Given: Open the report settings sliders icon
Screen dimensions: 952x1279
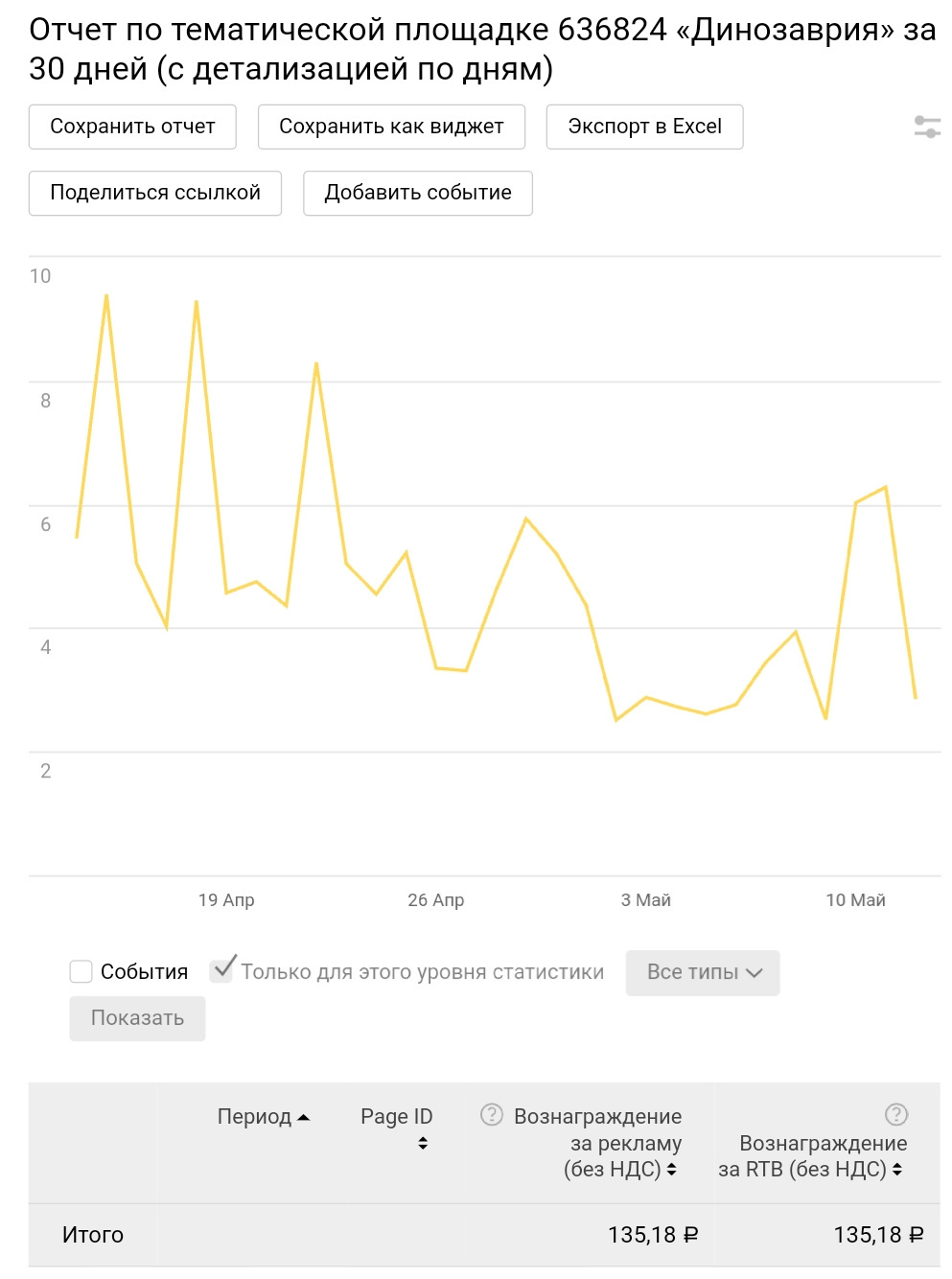Looking at the screenshot, I should click(x=926, y=127).
